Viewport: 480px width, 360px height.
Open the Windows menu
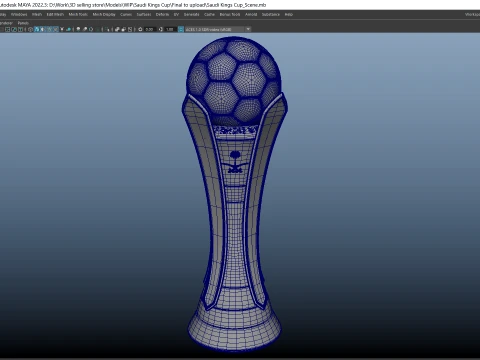[19, 14]
